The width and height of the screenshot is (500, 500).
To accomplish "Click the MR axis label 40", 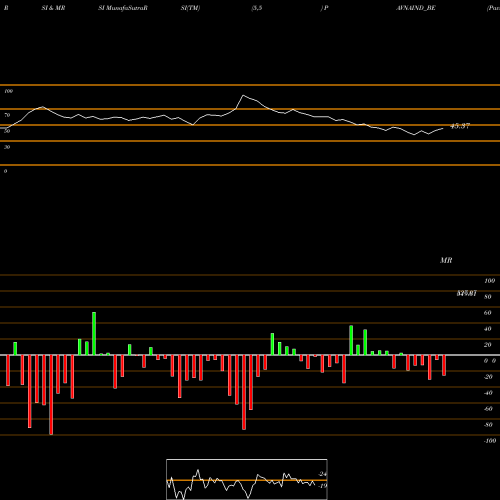I will (x=487, y=329).
